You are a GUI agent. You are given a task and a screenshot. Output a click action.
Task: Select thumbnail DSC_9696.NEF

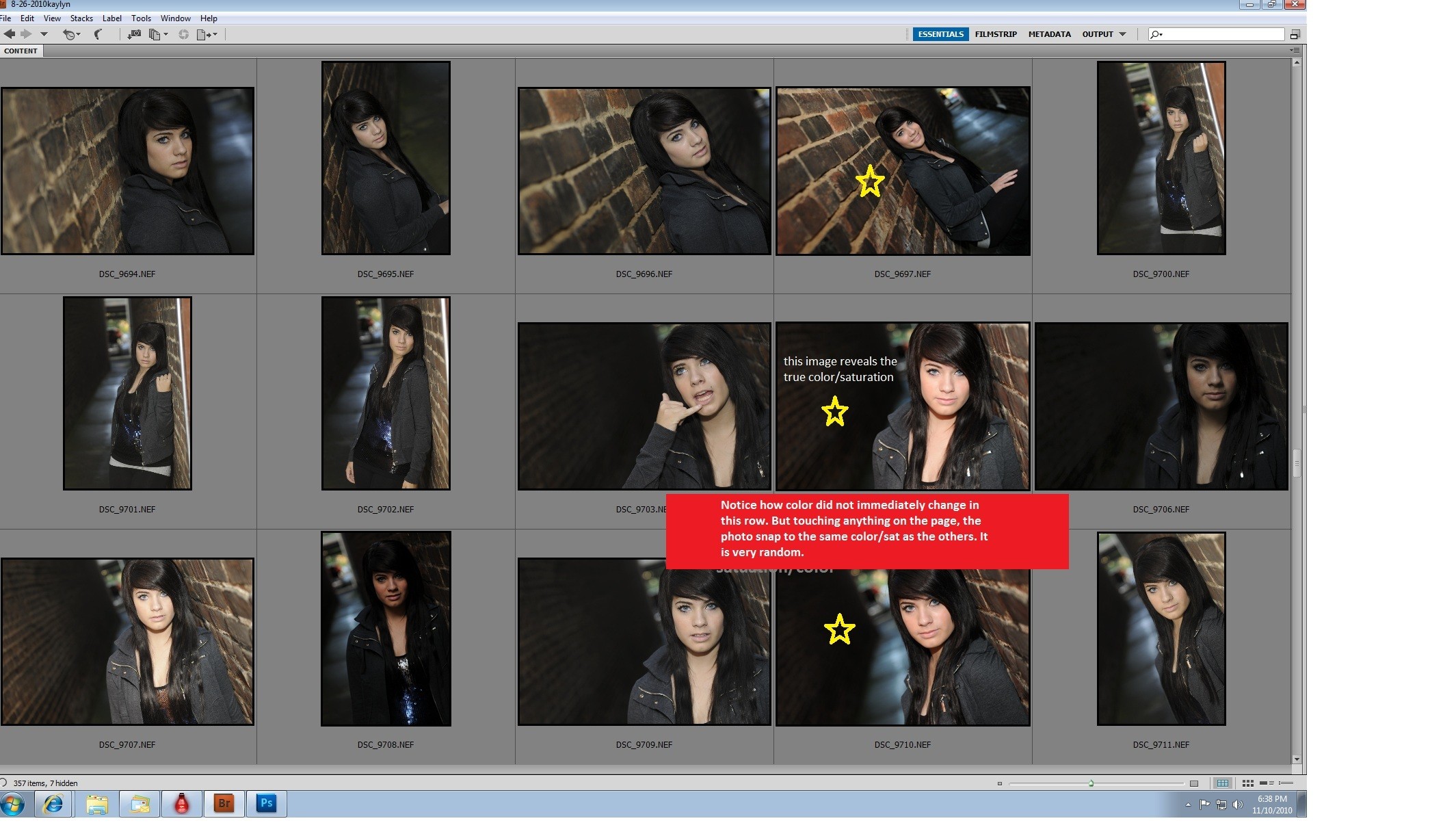coord(644,171)
